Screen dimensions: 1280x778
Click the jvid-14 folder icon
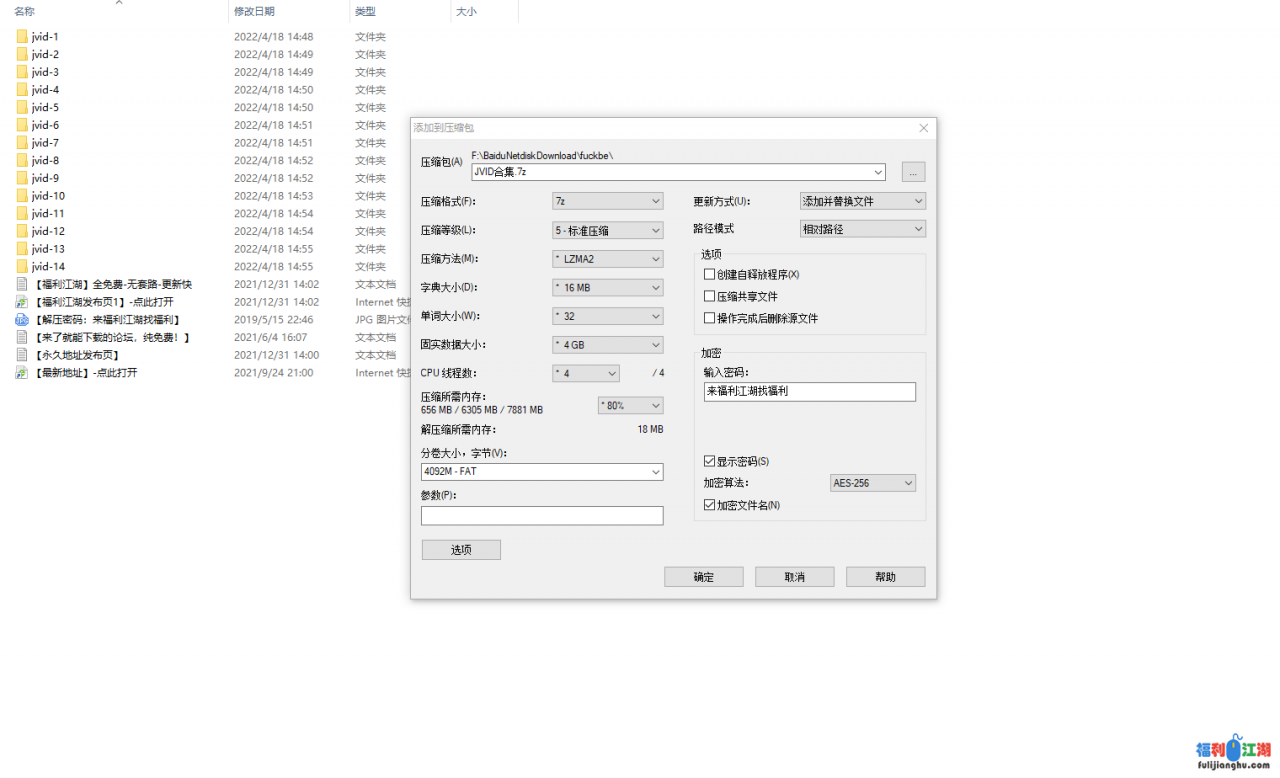(x=22, y=267)
